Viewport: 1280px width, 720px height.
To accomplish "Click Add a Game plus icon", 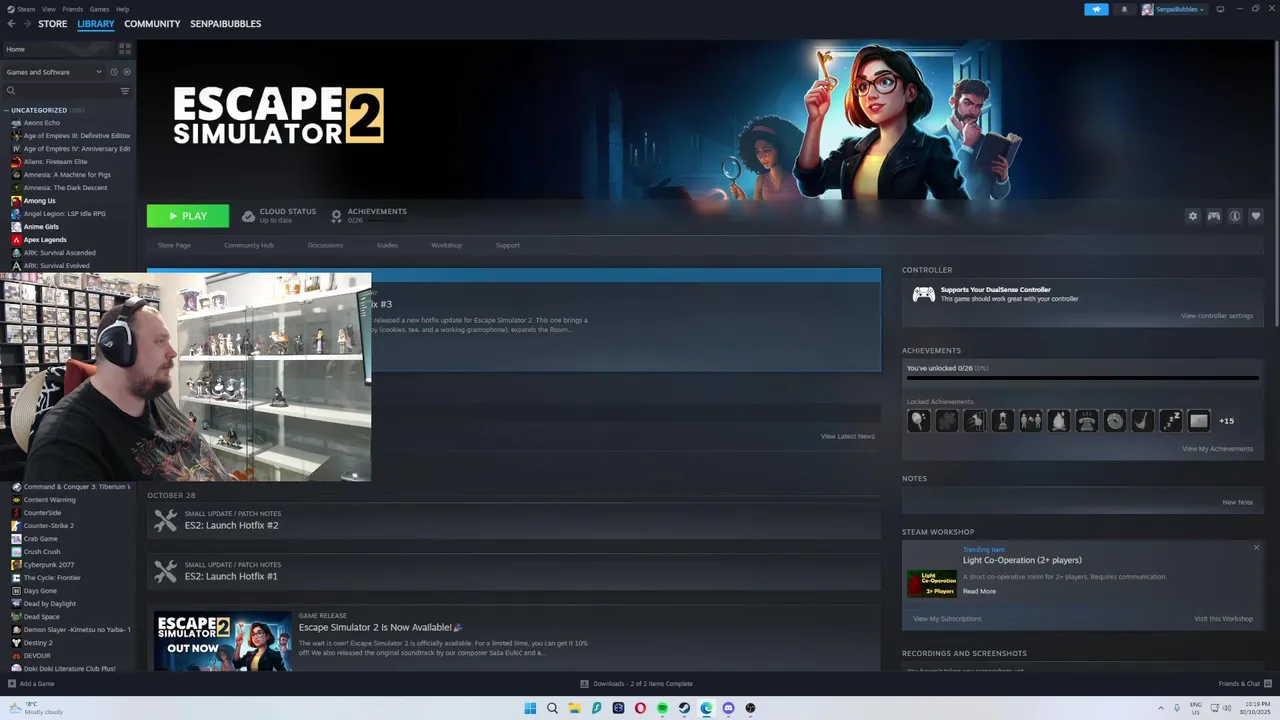I will click(12, 684).
